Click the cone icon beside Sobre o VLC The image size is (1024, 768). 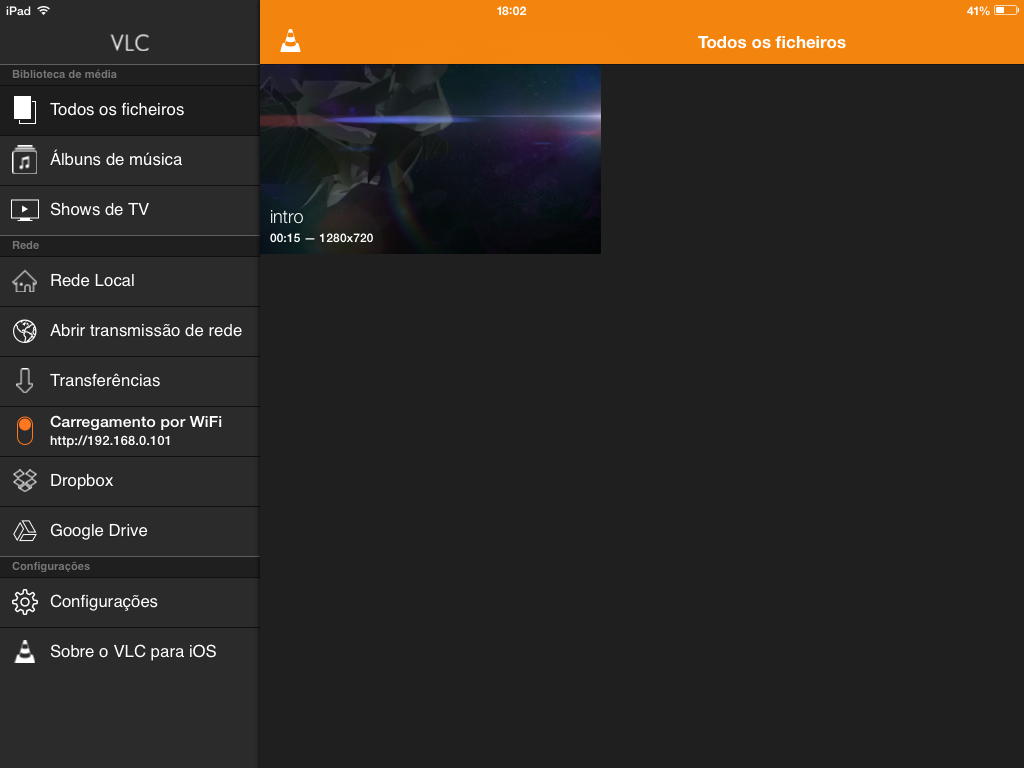click(25, 652)
